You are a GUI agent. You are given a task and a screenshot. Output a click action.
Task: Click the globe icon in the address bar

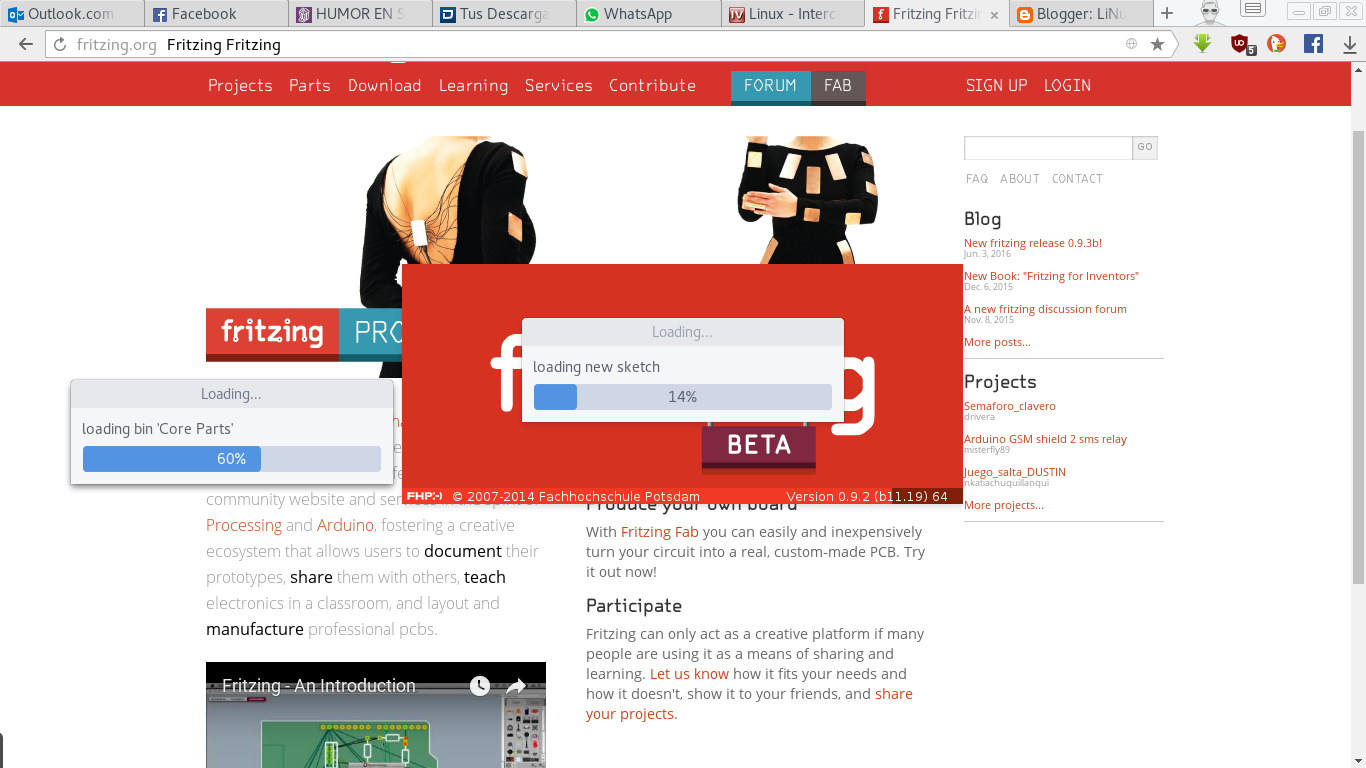1132,44
